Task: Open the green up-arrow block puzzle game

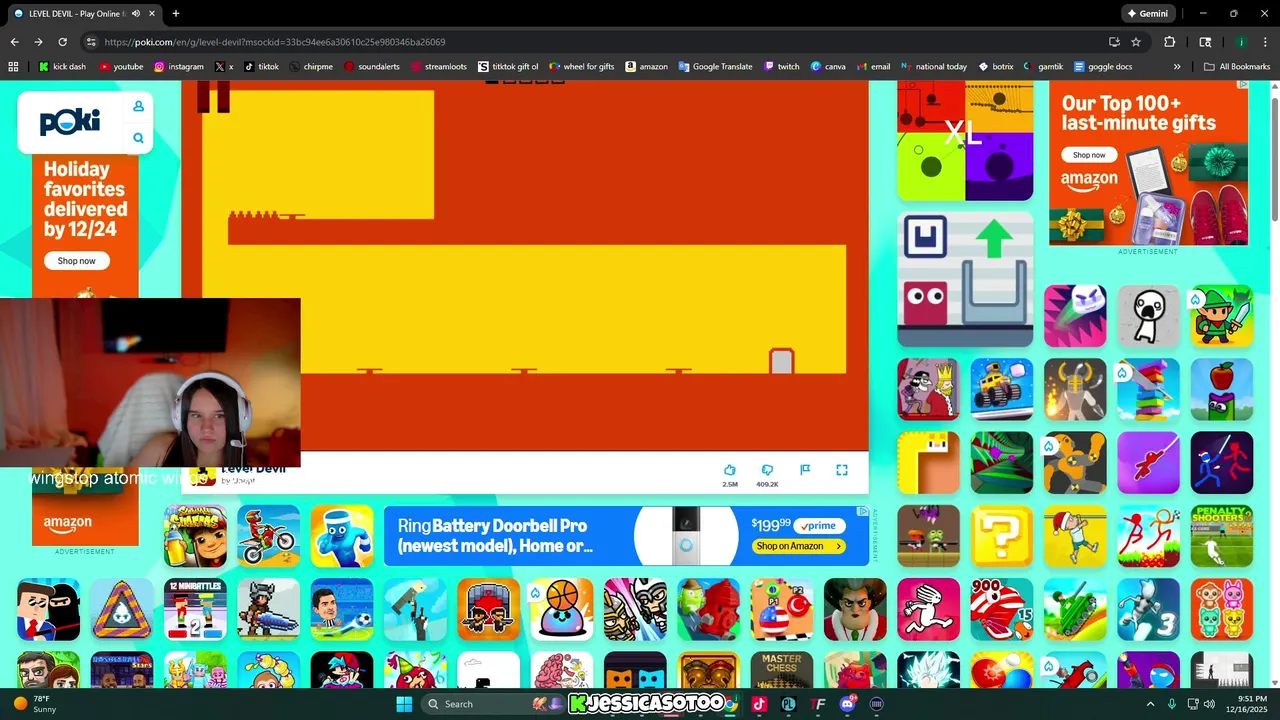Action: [x=965, y=279]
